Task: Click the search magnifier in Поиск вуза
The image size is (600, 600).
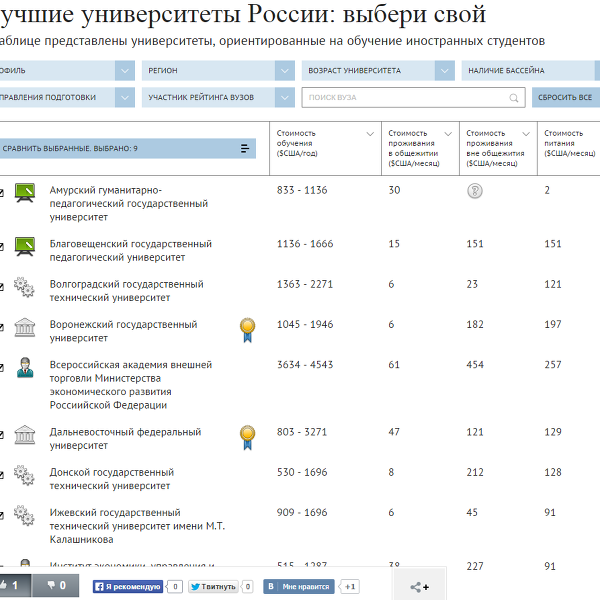Action: point(515,97)
